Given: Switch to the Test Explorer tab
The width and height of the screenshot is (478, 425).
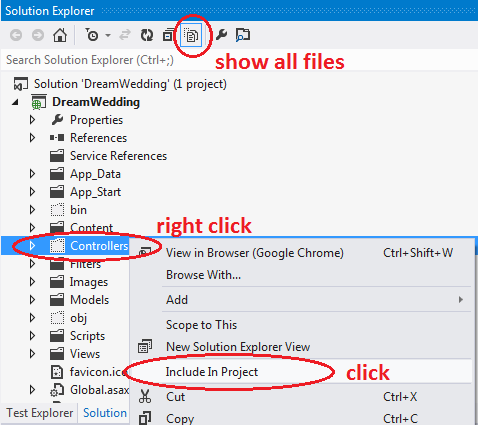Looking at the screenshot, I should 39,413.
